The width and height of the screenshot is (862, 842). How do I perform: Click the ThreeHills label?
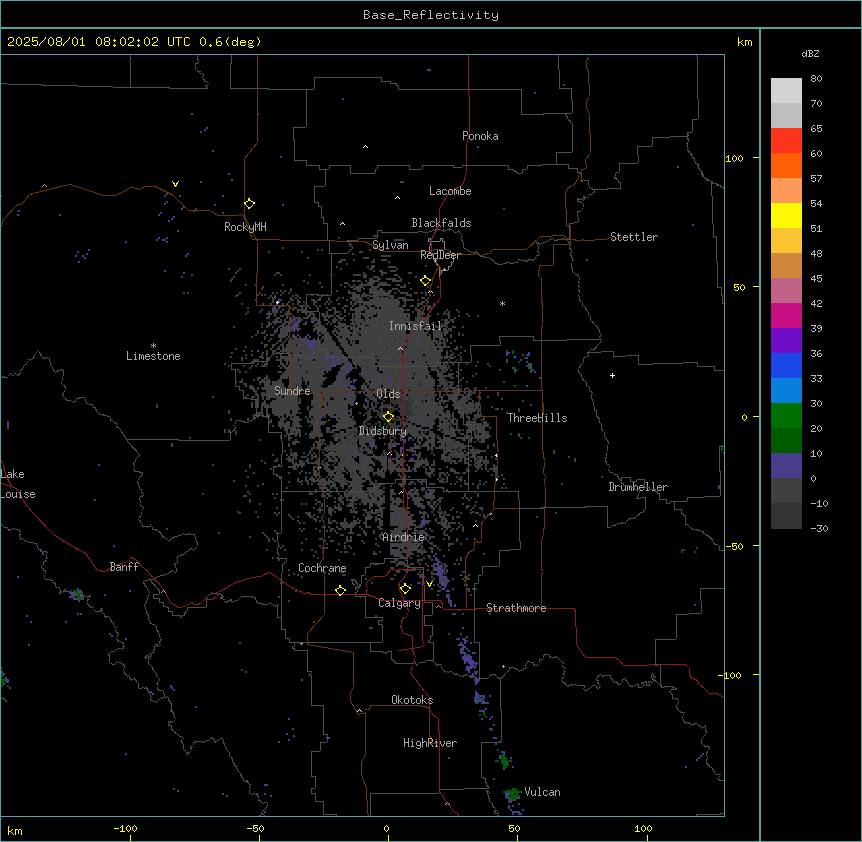pyautogui.click(x=537, y=418)
